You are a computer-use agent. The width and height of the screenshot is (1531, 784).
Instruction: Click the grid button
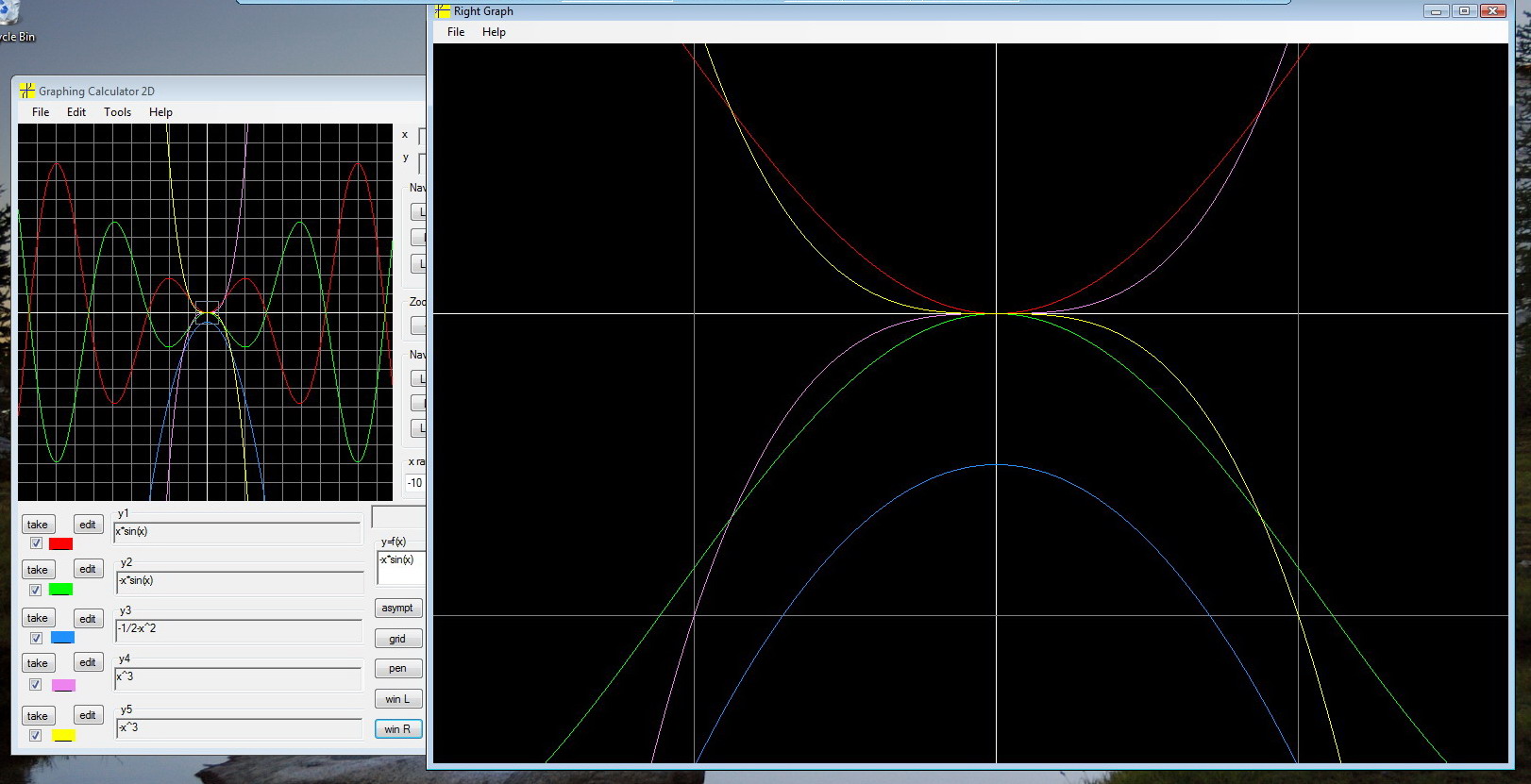click(397, 639)
